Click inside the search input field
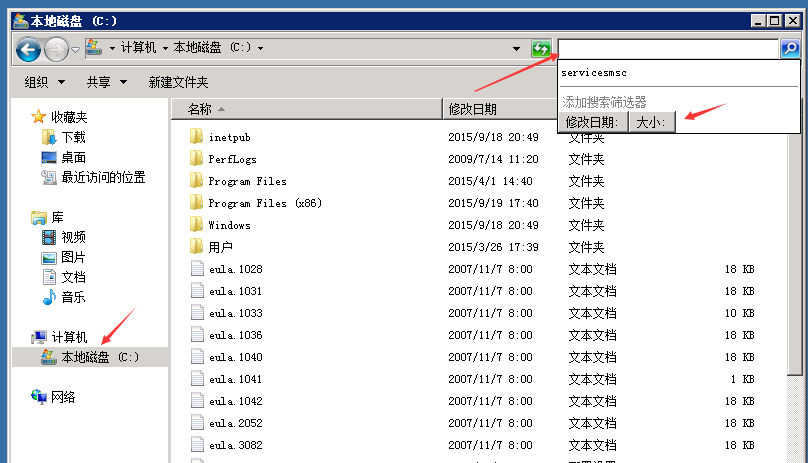Screen dimensions: 808x463 click(667, 48)
